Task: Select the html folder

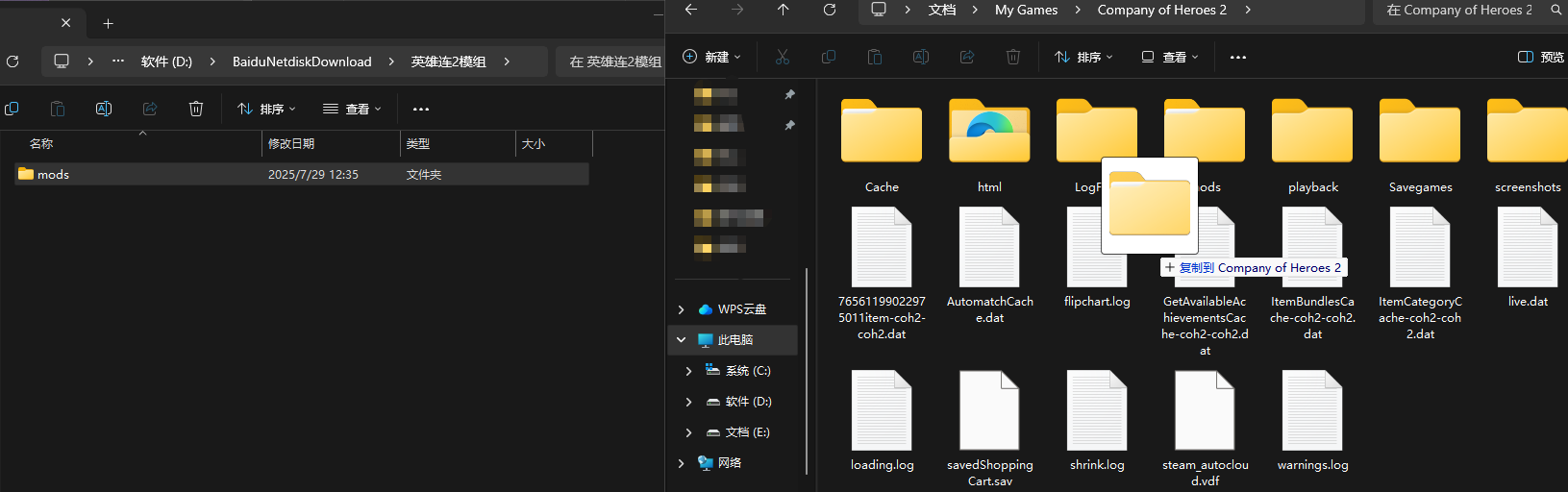Action: click(989, 146)
